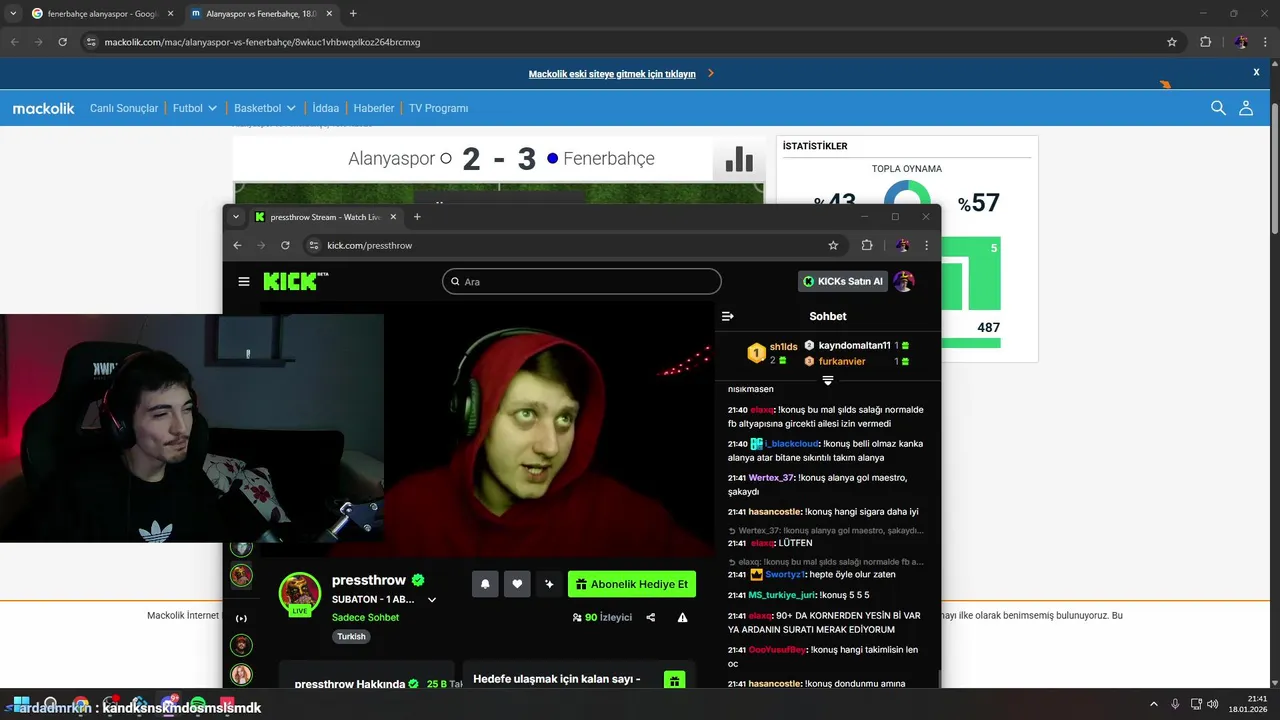Collapse the Sohbet chat panel

[x=728, y=316]
